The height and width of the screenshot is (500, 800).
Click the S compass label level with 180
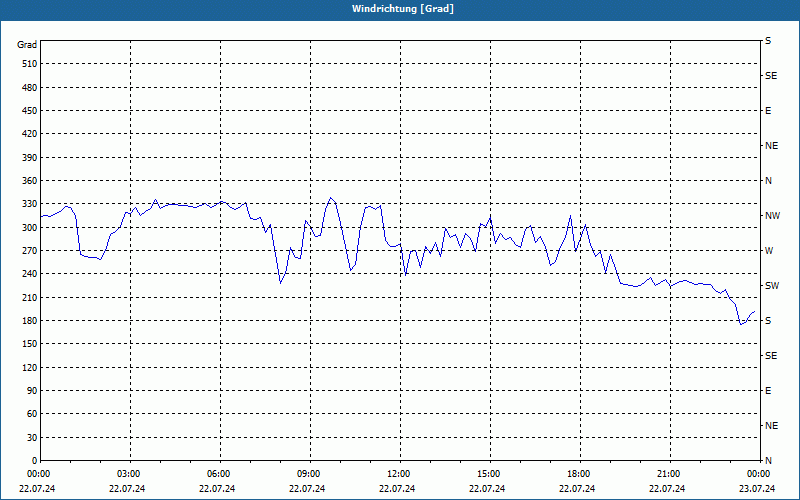pyautogui.click(x=768, y=321)
